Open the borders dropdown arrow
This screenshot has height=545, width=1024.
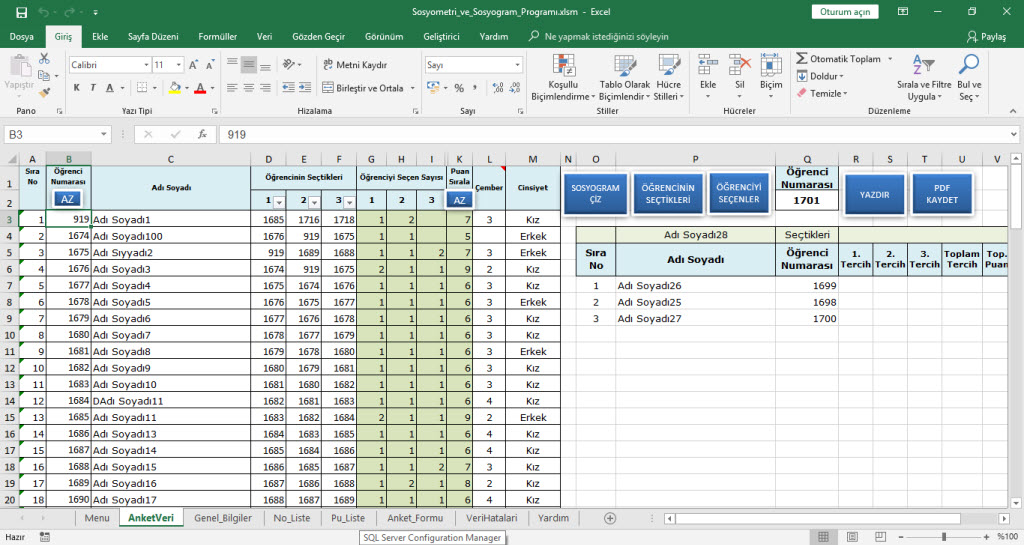tap(155, 87)
